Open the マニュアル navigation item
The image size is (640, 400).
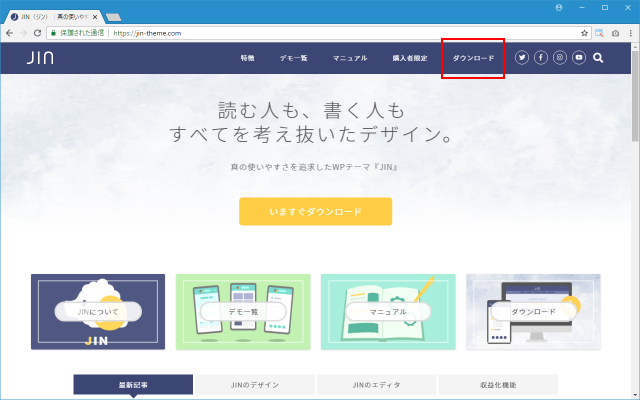[x=350, y=58]
